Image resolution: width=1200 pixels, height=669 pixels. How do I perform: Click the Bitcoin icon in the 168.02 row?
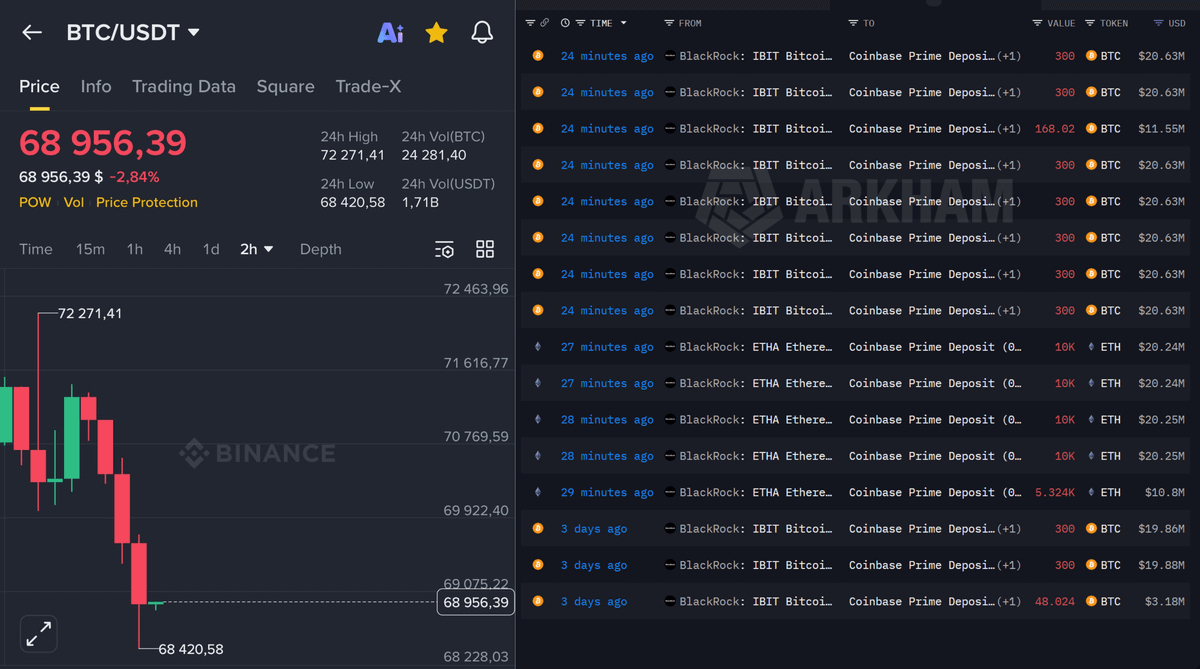click(x=538, y=129)
